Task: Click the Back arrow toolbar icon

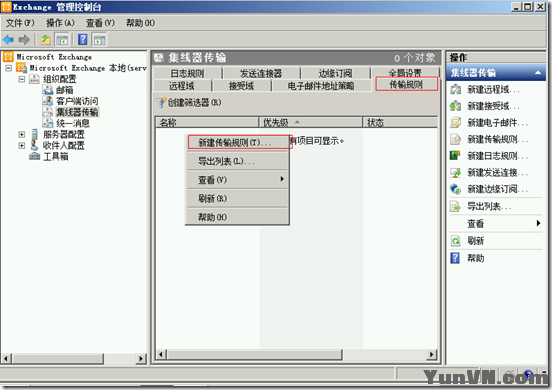Action: (8, 40)
